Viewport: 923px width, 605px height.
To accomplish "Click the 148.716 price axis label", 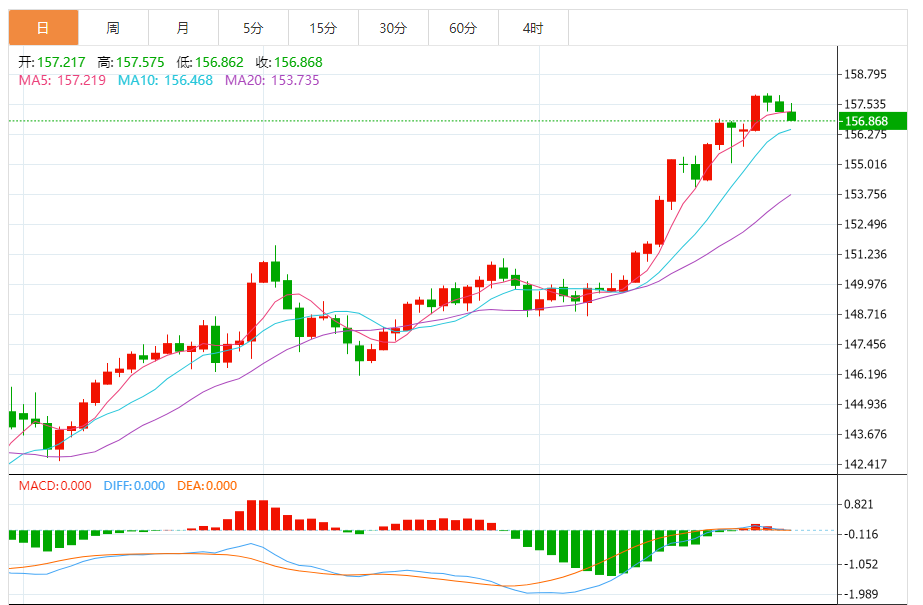I will (865, 314).
